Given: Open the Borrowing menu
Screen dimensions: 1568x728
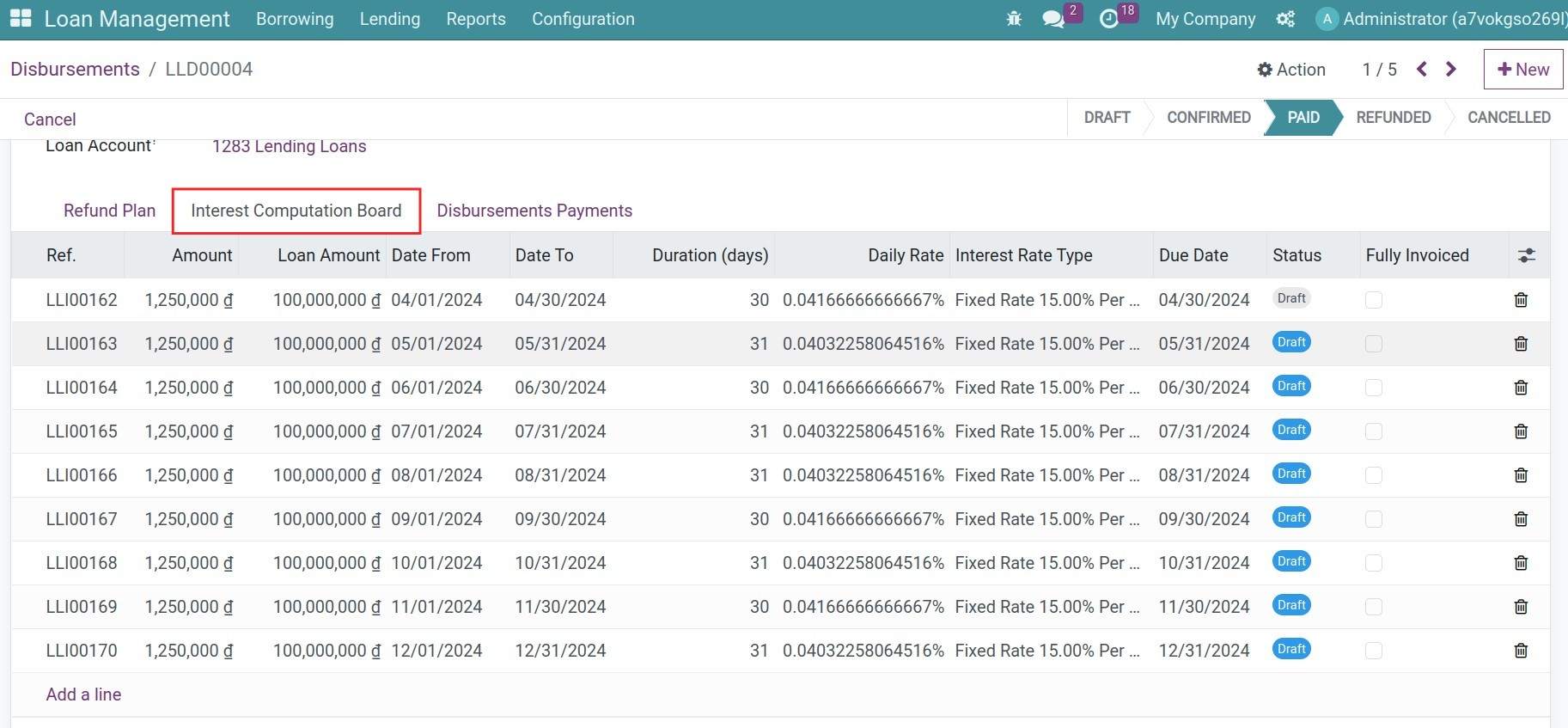Looking at the screenshot, I should point(295,19).
